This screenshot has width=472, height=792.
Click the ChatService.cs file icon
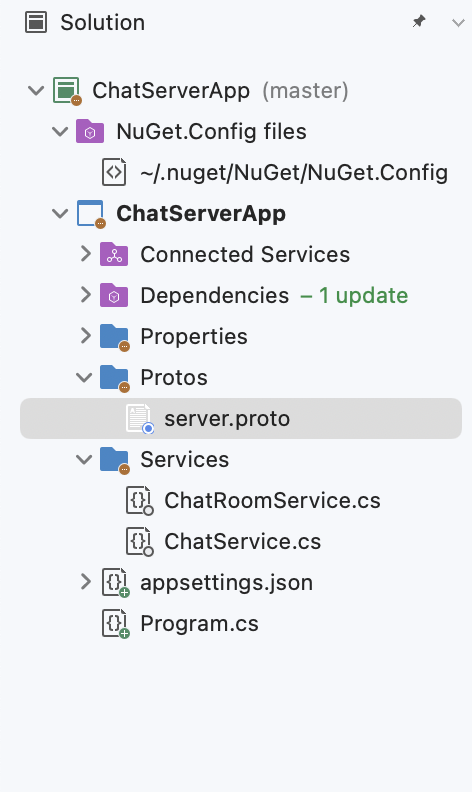coord(139,541)
